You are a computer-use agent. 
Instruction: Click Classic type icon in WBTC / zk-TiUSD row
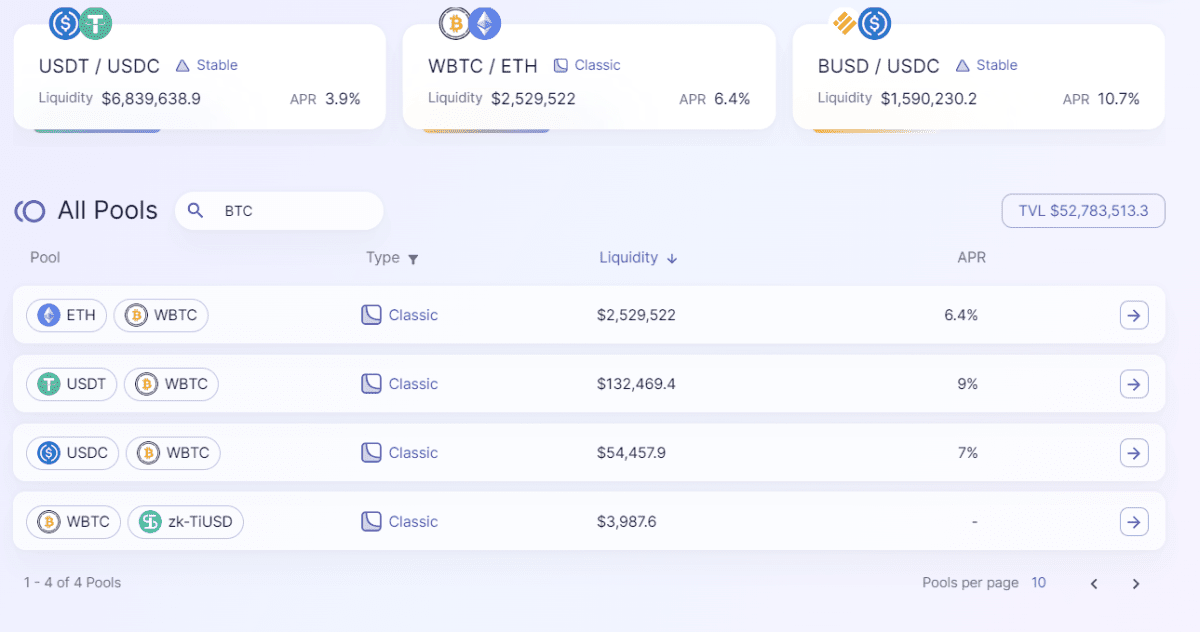click(371, 522)
